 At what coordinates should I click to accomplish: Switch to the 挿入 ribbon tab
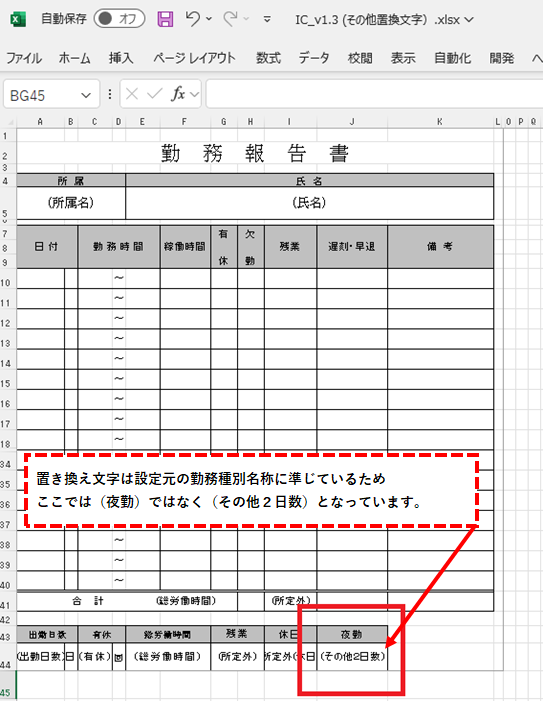121,58
